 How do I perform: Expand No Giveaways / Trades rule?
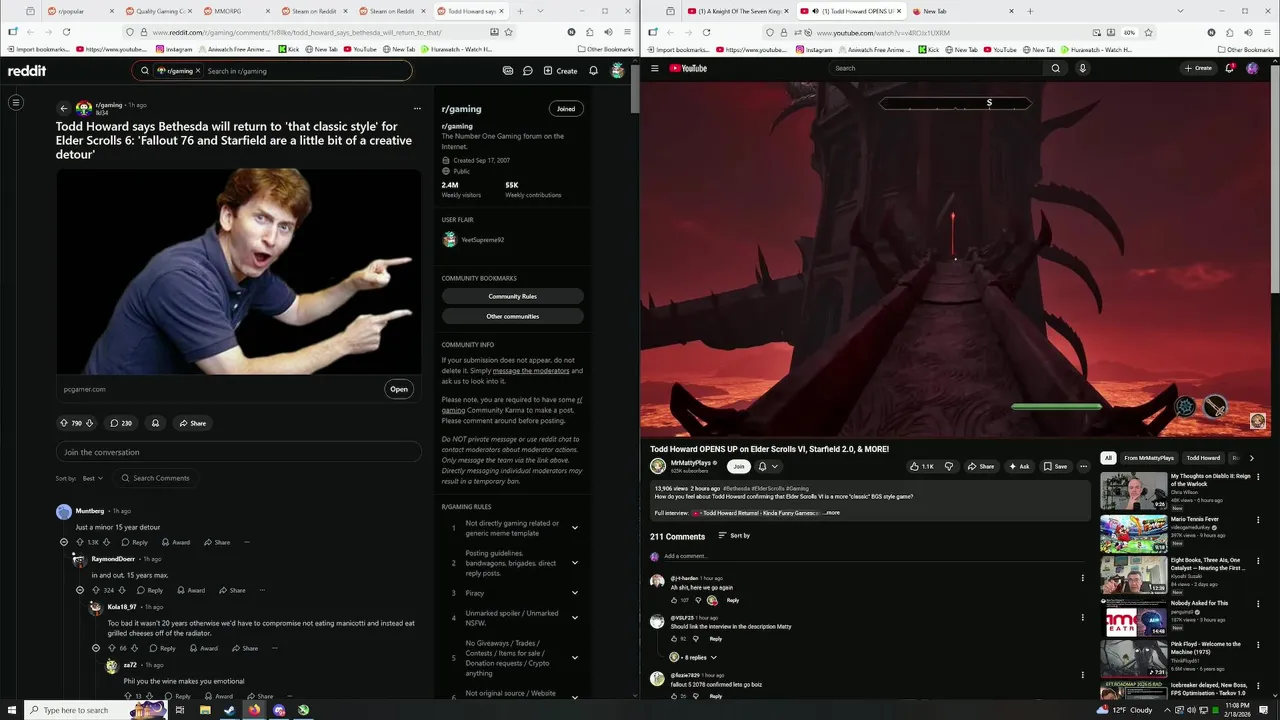coord(574,657)
